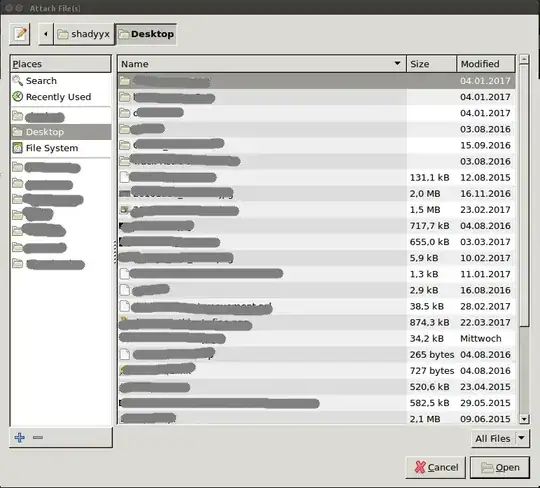Select the file sized 727 bytes

point(316,371)
